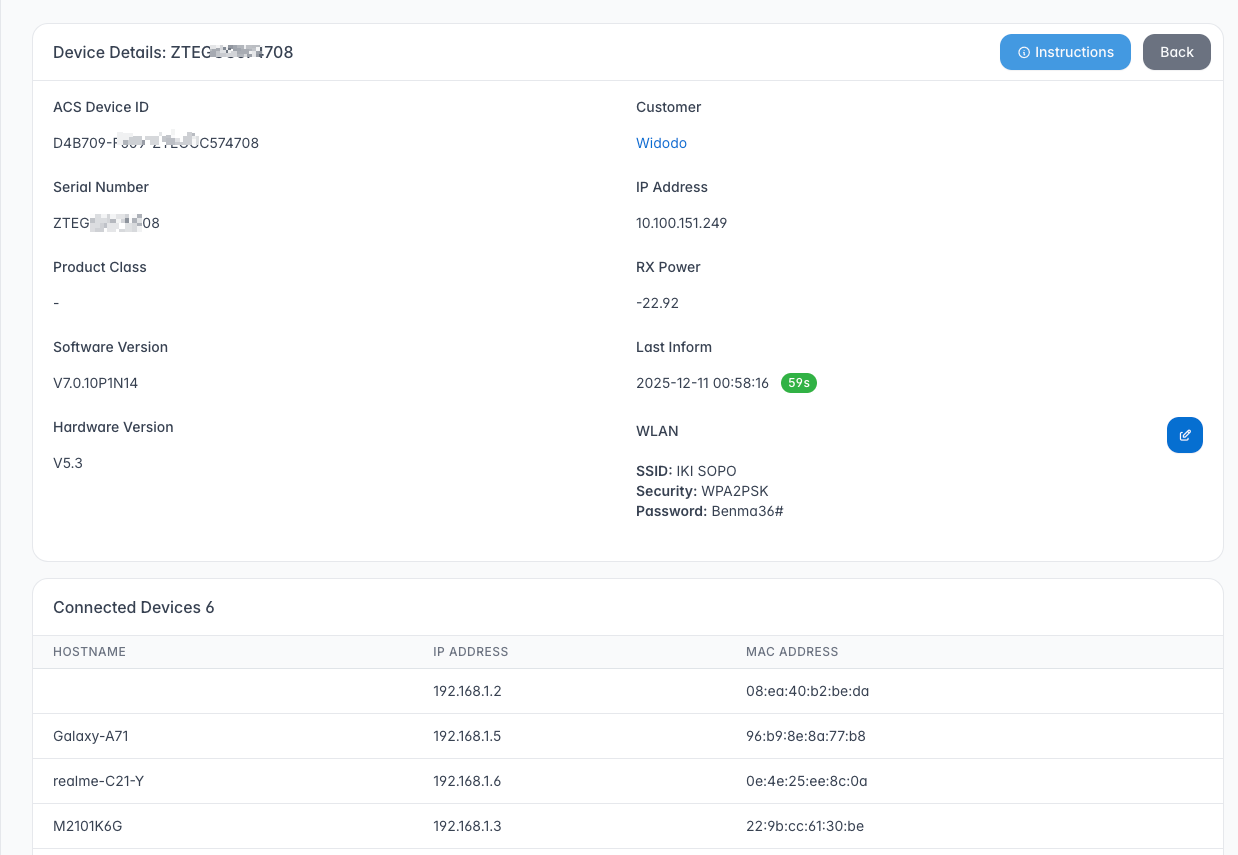Click the WLAN edit pencil icon
1238x855 pixels.
click(x=1184, y=435)
